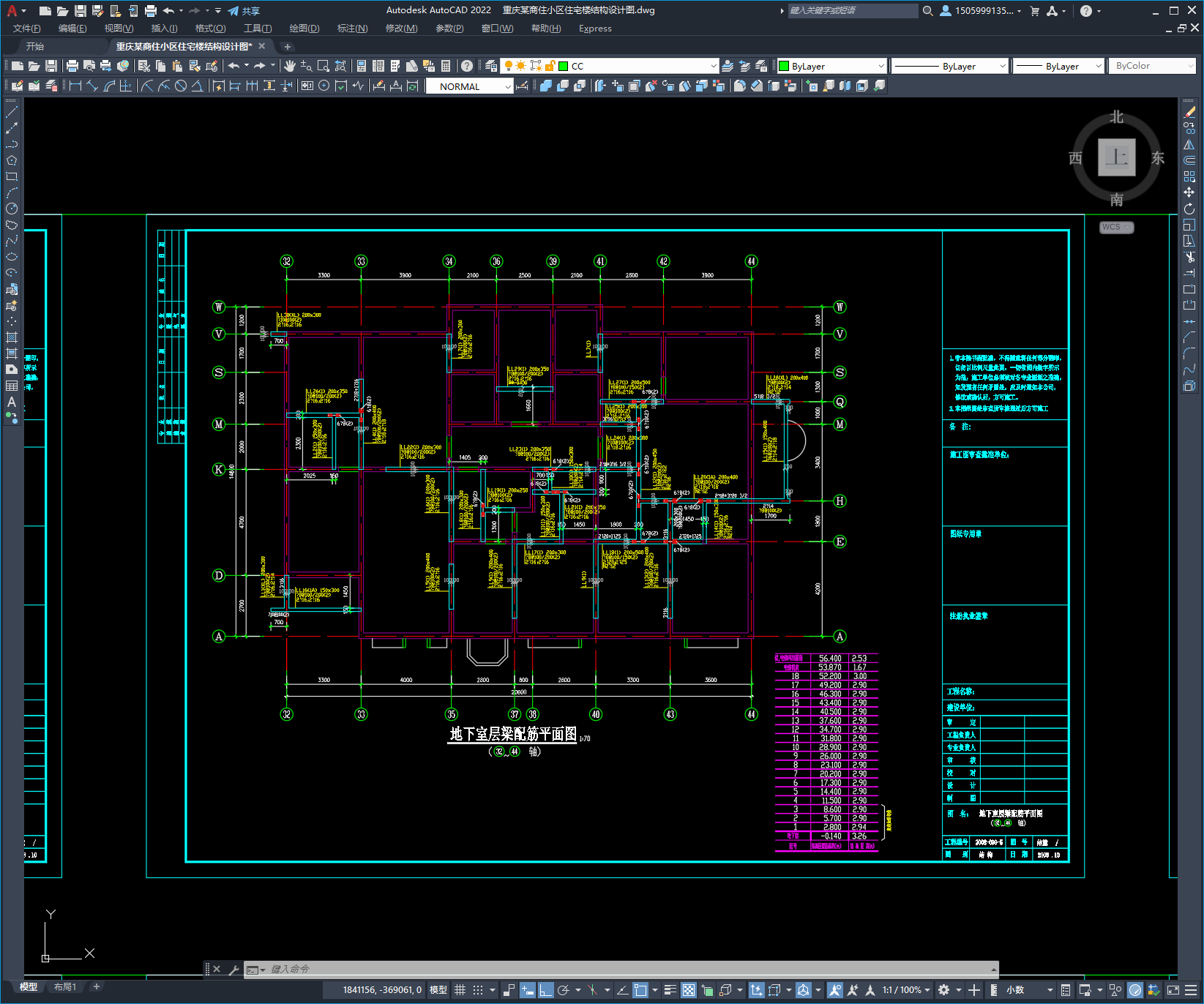1204x1004 pixels.
Task: Click the Mirror modify tool
Action: (1189, 144)
